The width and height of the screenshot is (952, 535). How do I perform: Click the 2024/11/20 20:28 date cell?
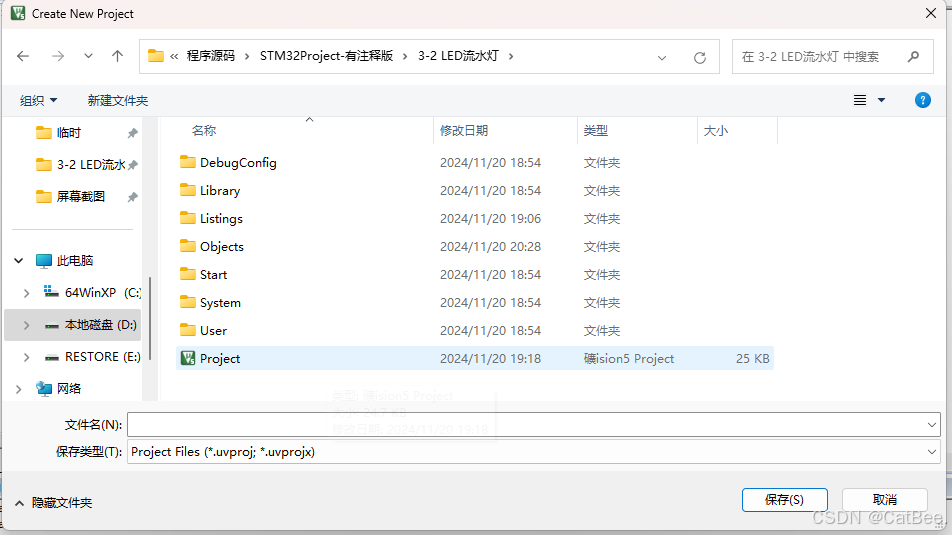(x=491, y=247)
